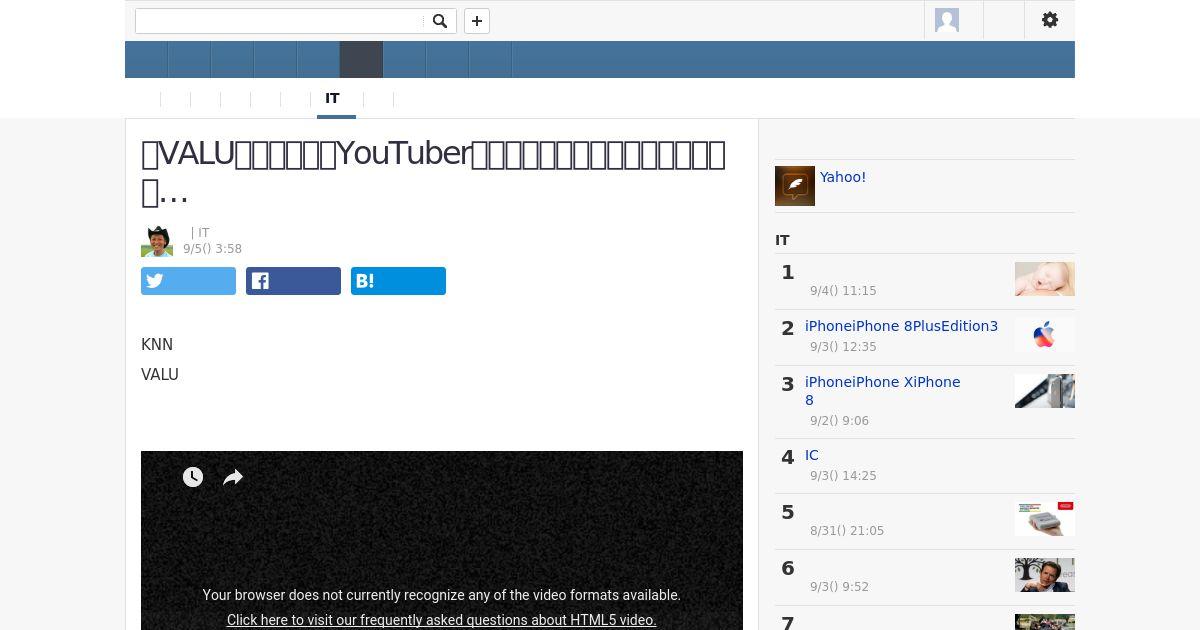Click the Apple logo thumbnail in ranking 2
Viewport: 1200px width, 630px height.
[1045, 335]
